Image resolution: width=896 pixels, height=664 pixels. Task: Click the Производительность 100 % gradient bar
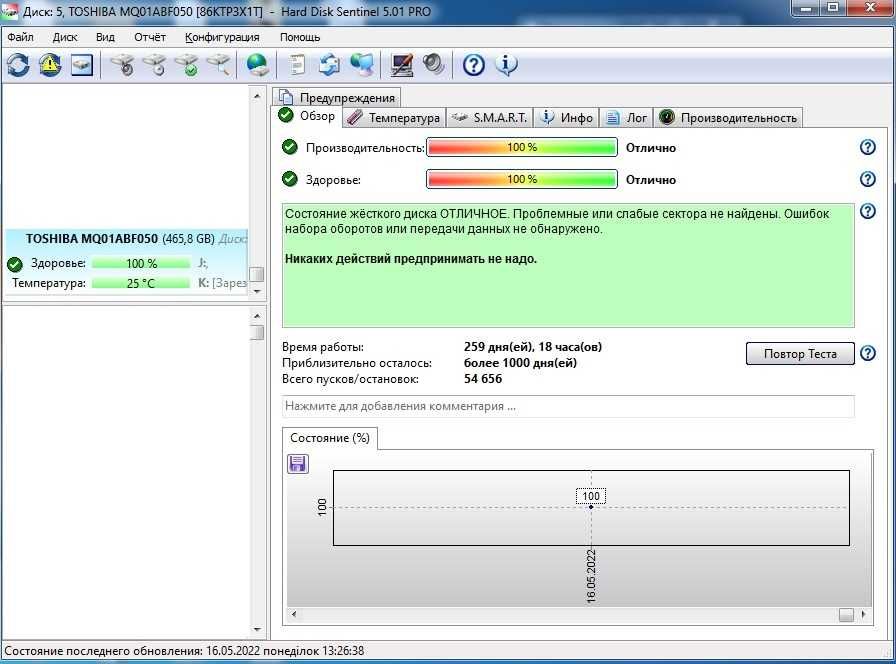(x=522, y=147)
